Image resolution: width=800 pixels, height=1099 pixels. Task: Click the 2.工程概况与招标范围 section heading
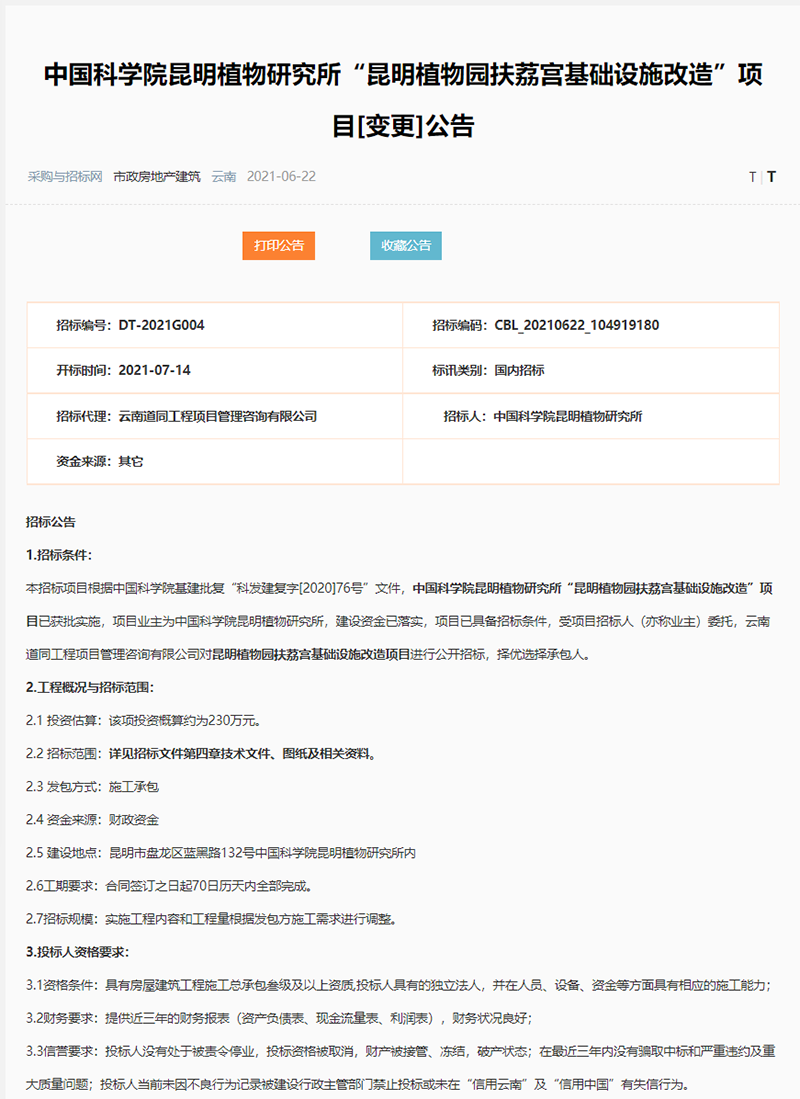pyautogui.click(x=90, y=687)
